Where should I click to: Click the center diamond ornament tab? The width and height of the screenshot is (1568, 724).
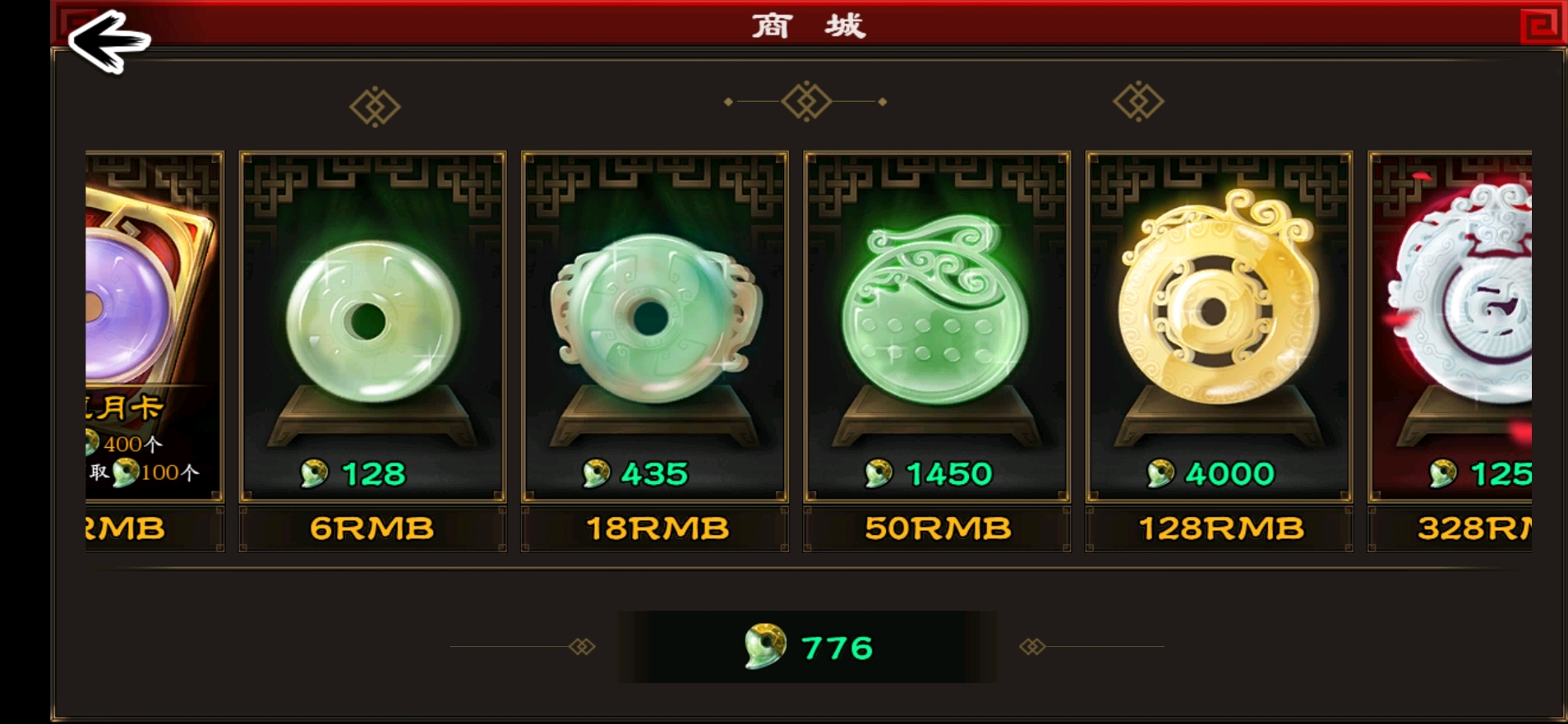[x=806, y=101]
